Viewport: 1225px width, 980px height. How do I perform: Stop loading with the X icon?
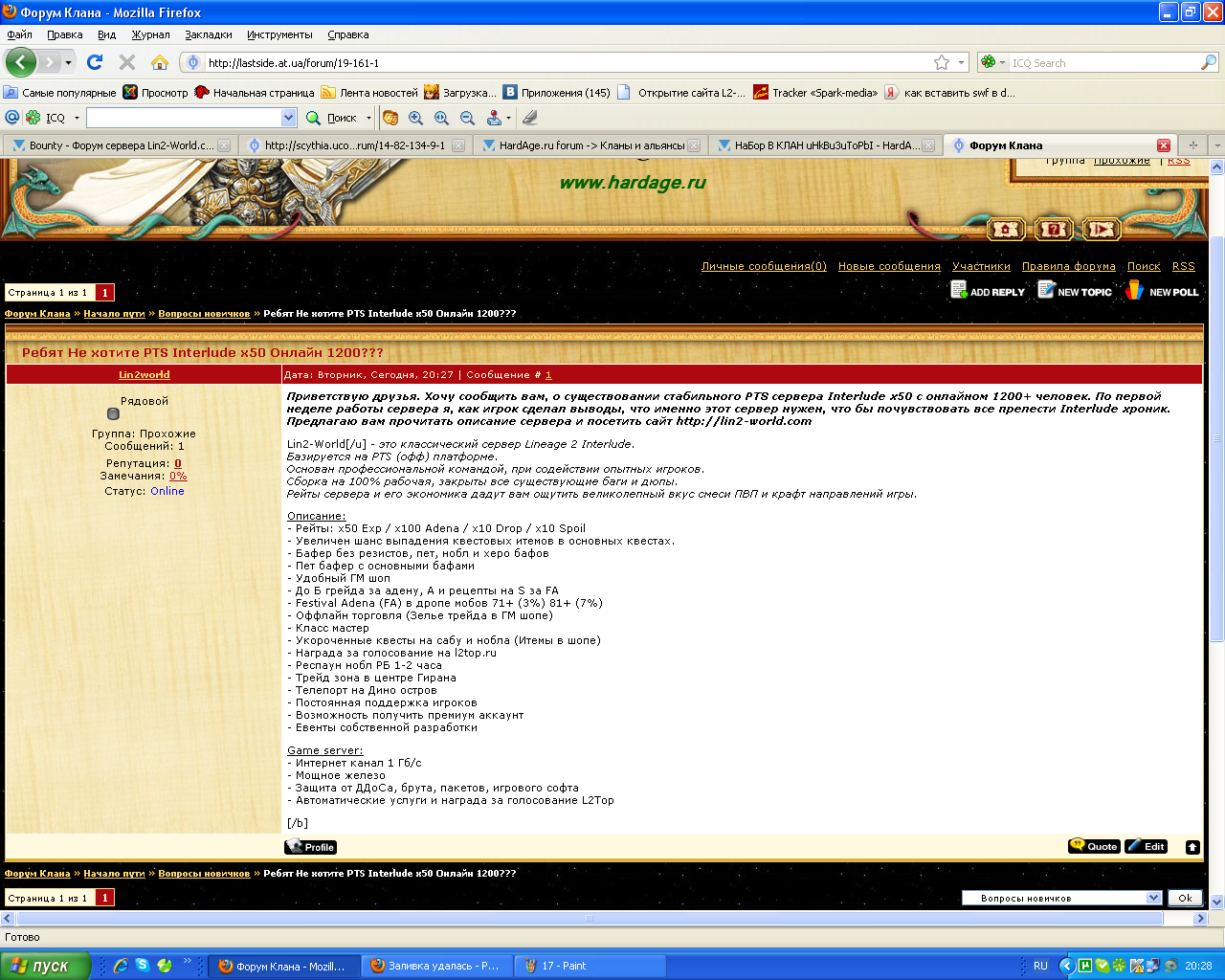(x=127, y=62)
